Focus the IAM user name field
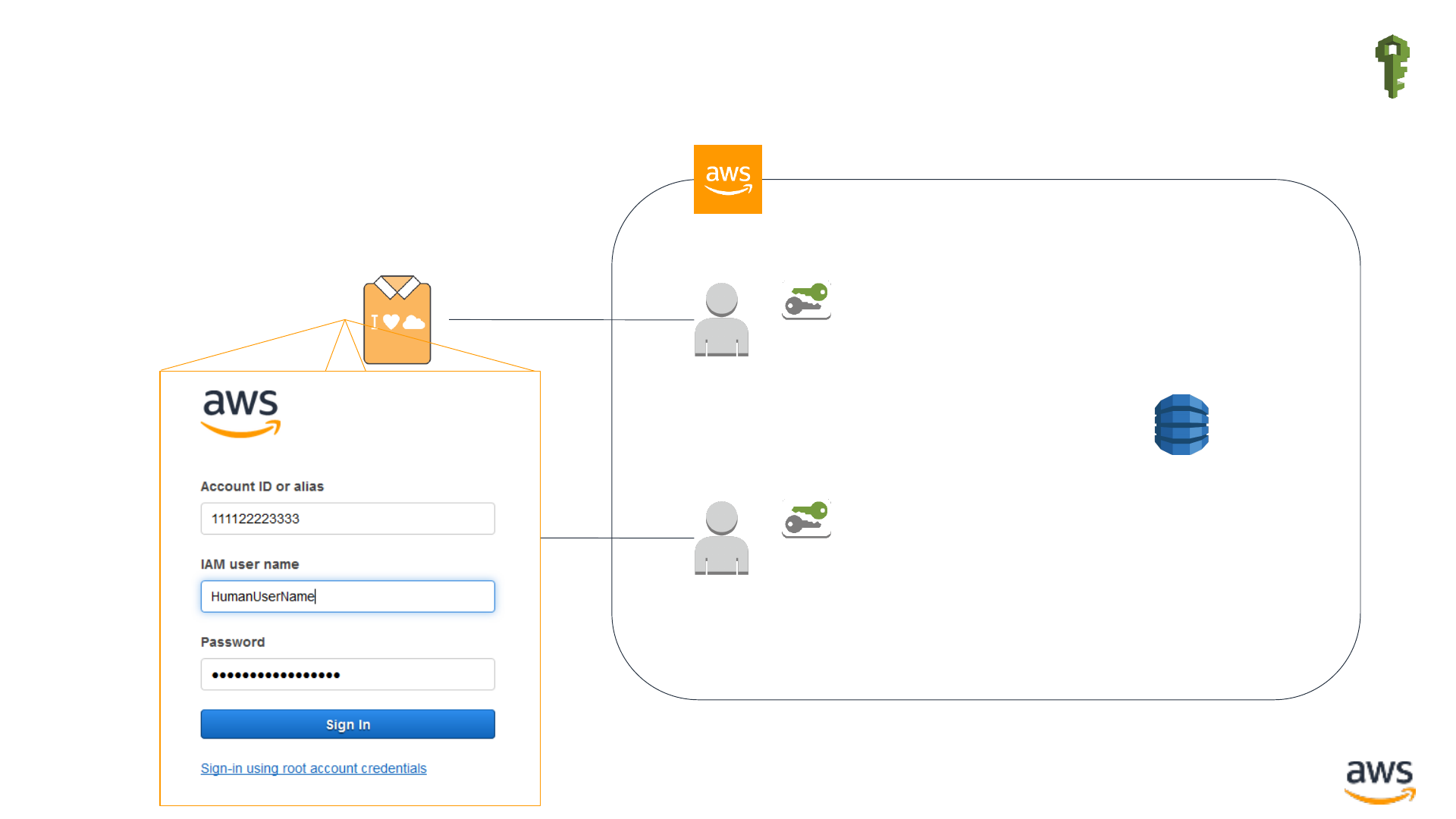This screenshot has width=1456, height=819. 348,597
